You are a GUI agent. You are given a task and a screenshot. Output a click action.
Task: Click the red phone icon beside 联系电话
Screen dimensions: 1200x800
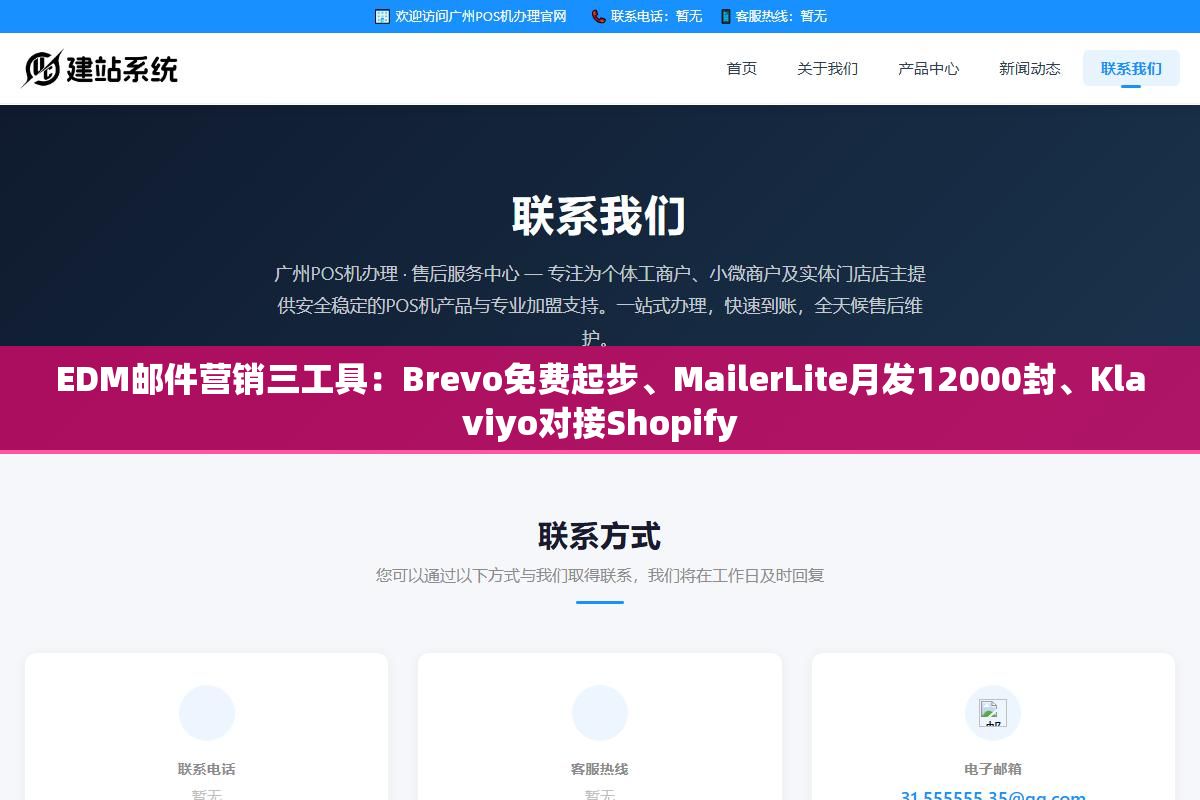598,16
